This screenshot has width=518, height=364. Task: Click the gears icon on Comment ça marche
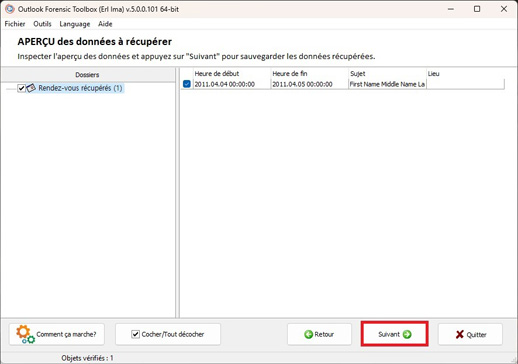25,334
